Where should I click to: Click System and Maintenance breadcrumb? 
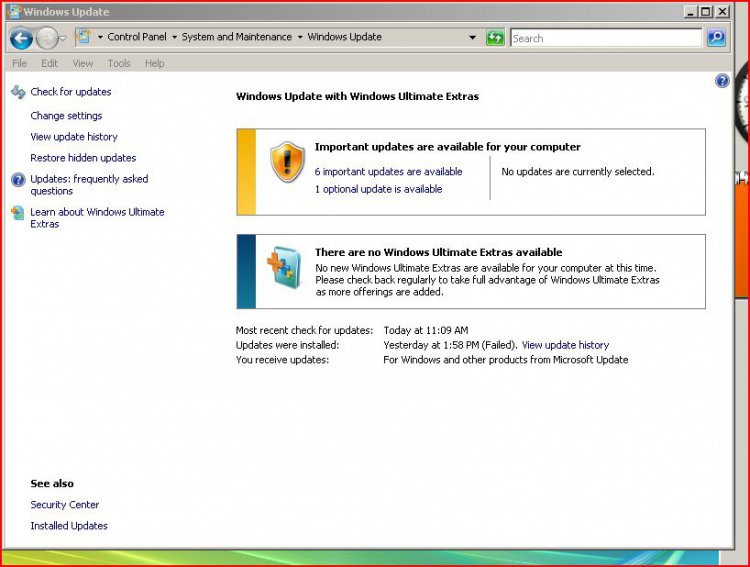236,37
